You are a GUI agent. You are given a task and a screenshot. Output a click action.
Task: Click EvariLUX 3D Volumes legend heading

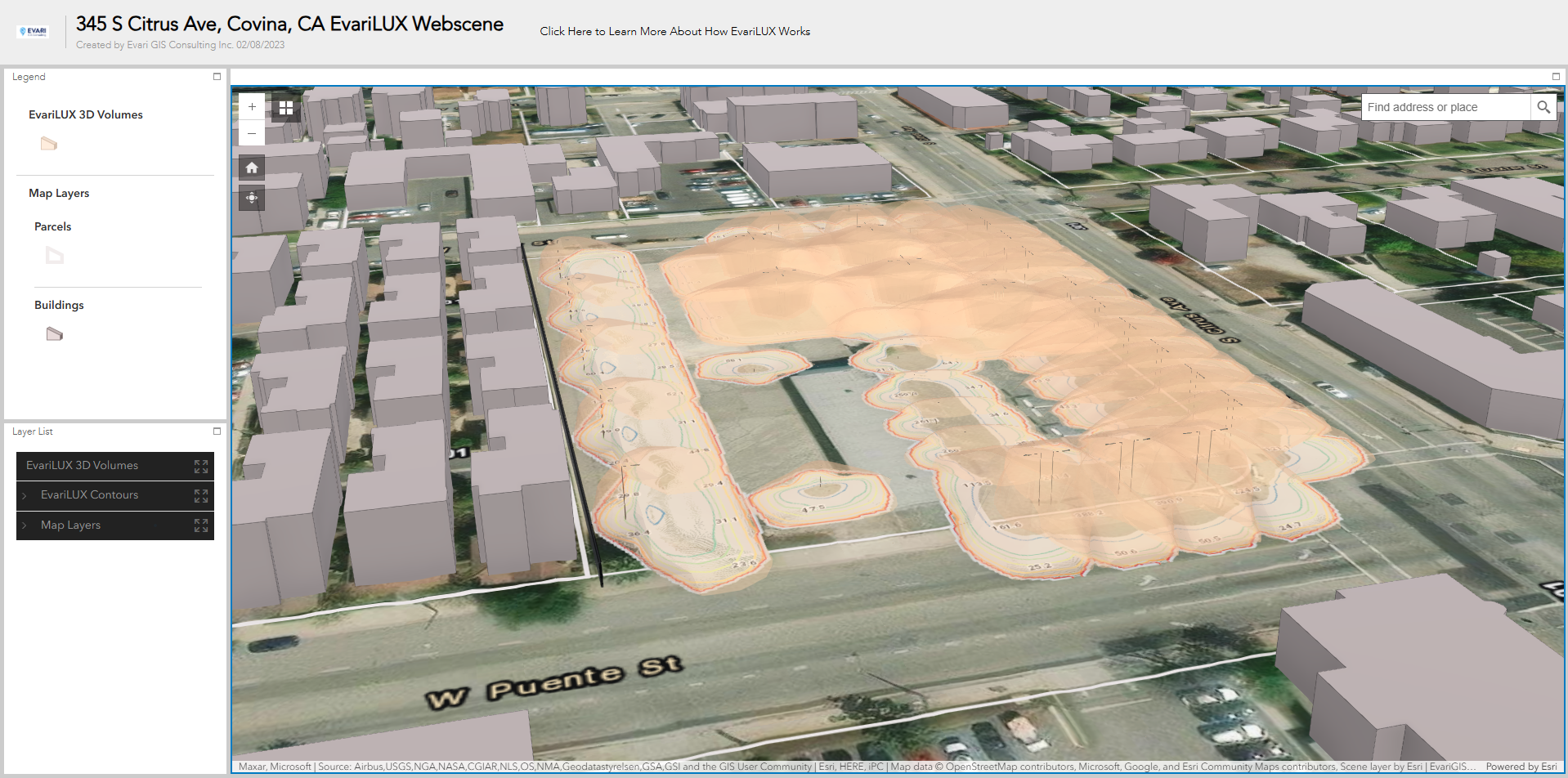coord(86,114)
